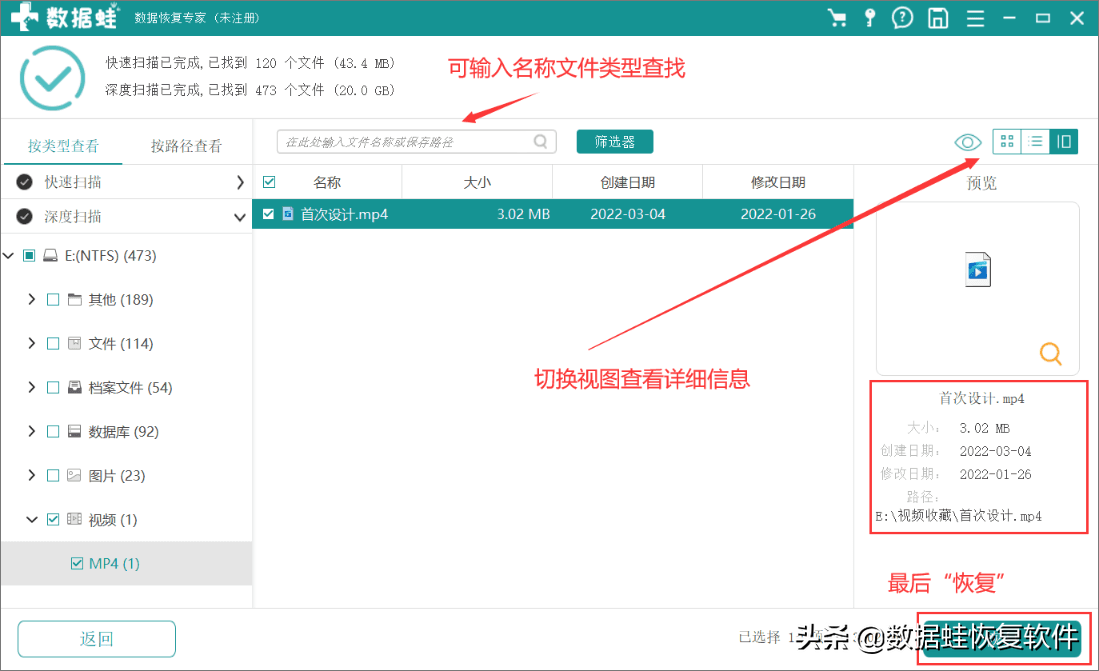The width and height of the screenshot is (1099, 671).
Task: Click the orange magnifier preview icon
Action: (1050, 353)
